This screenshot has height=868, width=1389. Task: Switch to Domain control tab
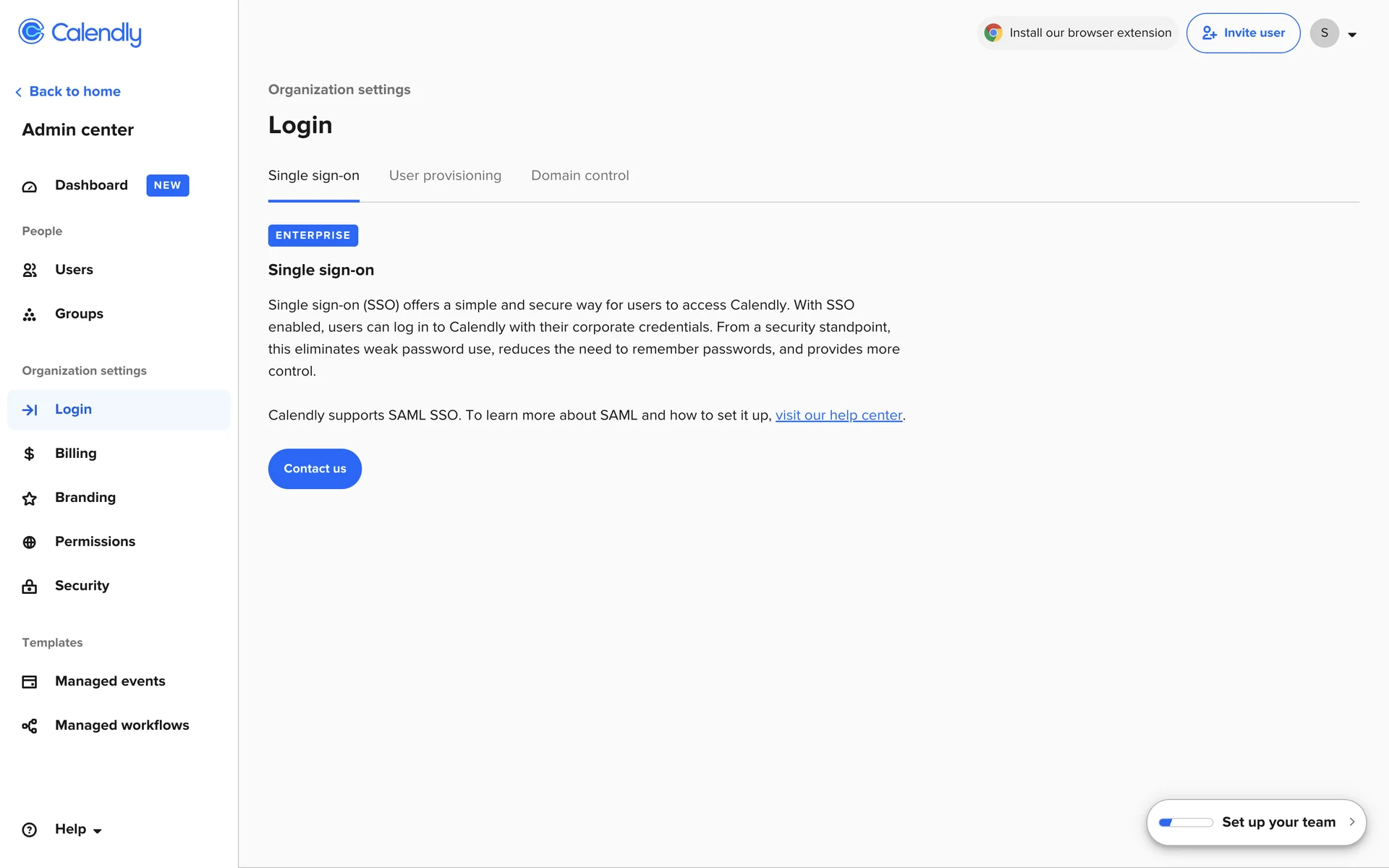click(579, 176)
